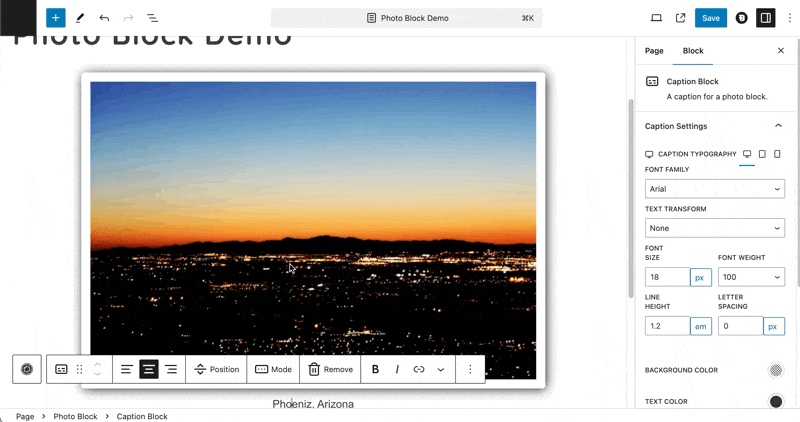This screenshot has height=422, width=800.
Task: Click the block inserter plus button
Action: [x=55, y=18]
